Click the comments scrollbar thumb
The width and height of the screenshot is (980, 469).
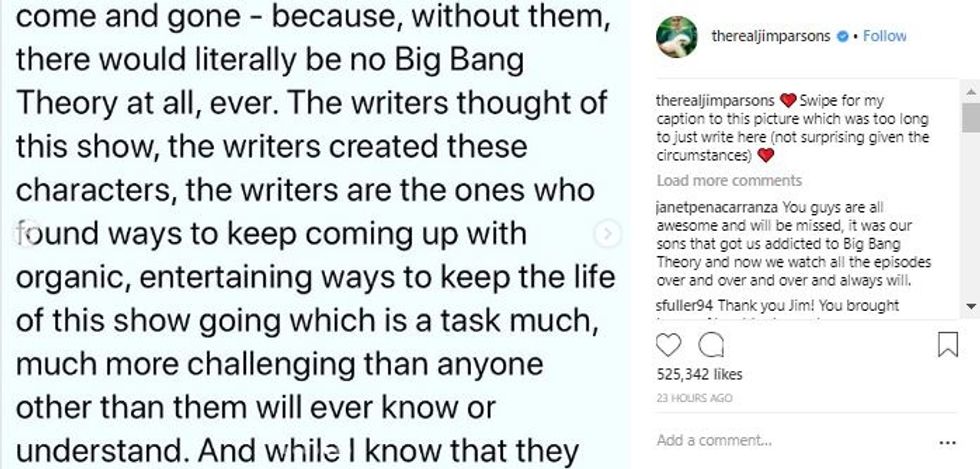(x=970, y=118)
